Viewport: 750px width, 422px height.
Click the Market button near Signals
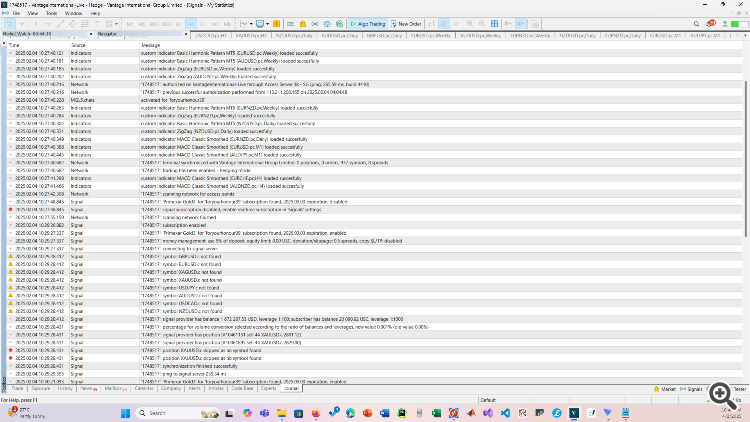click(664, 389)
